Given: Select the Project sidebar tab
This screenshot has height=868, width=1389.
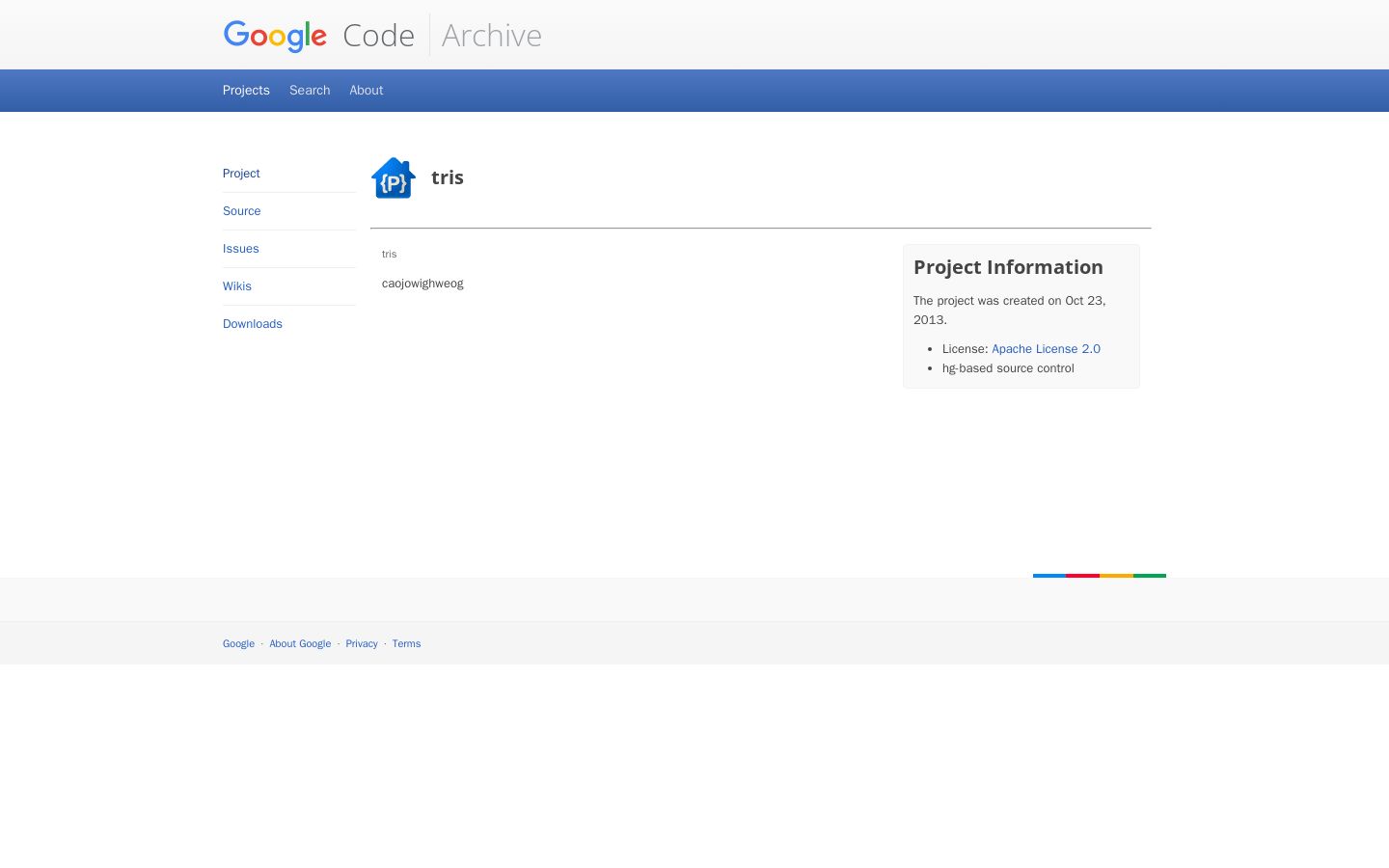Looking at the screenshot, I should coord(241,174).
